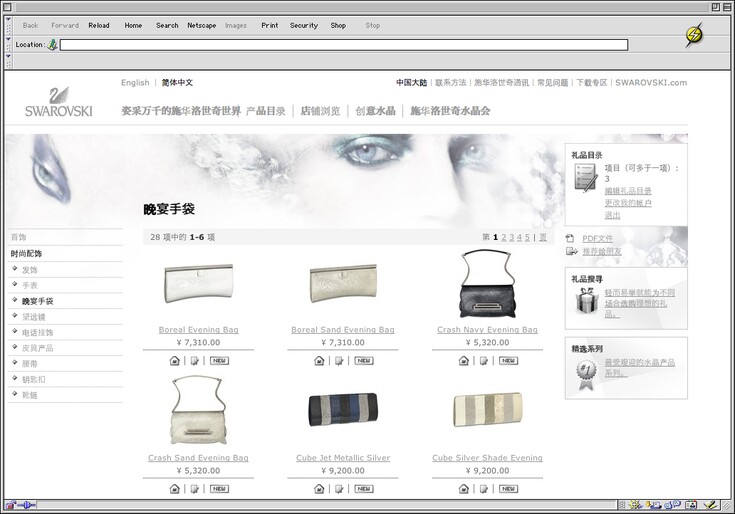Open the Search toolbar button

click(167, 25)
